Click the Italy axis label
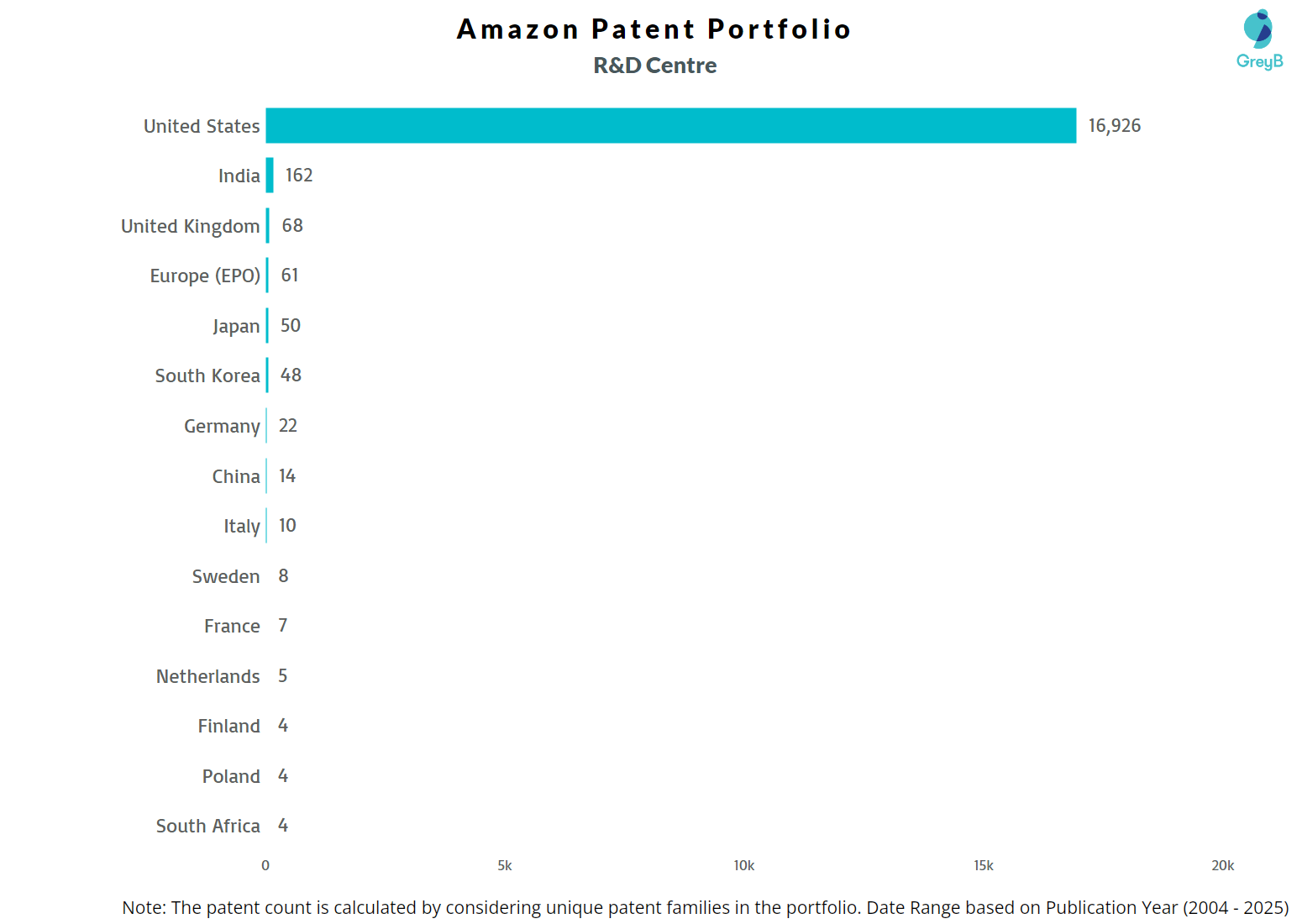This screenshot has height=924, width=1302. coord(241,527)
